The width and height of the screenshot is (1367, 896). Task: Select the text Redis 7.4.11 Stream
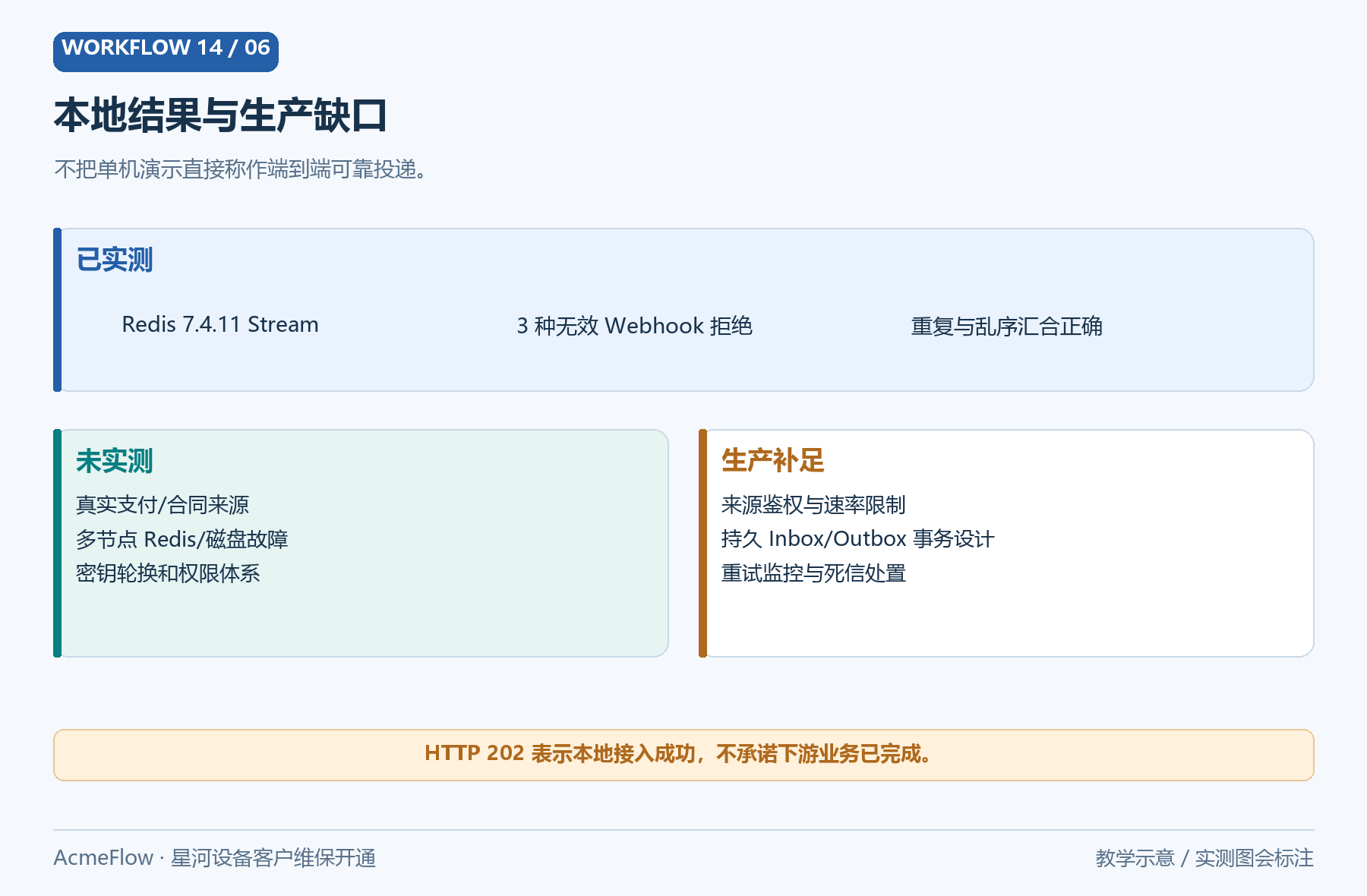pyautogui.click(x=220, y=325)
